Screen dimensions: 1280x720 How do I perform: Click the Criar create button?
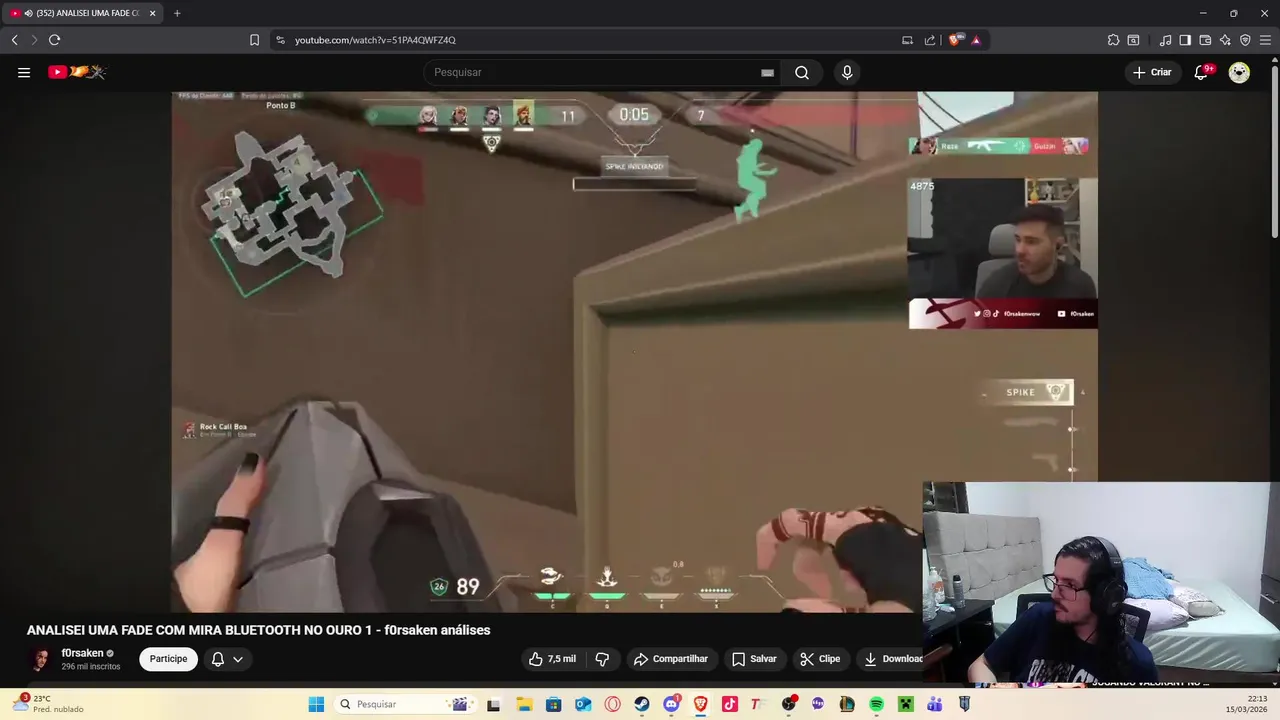point(1151,72)
